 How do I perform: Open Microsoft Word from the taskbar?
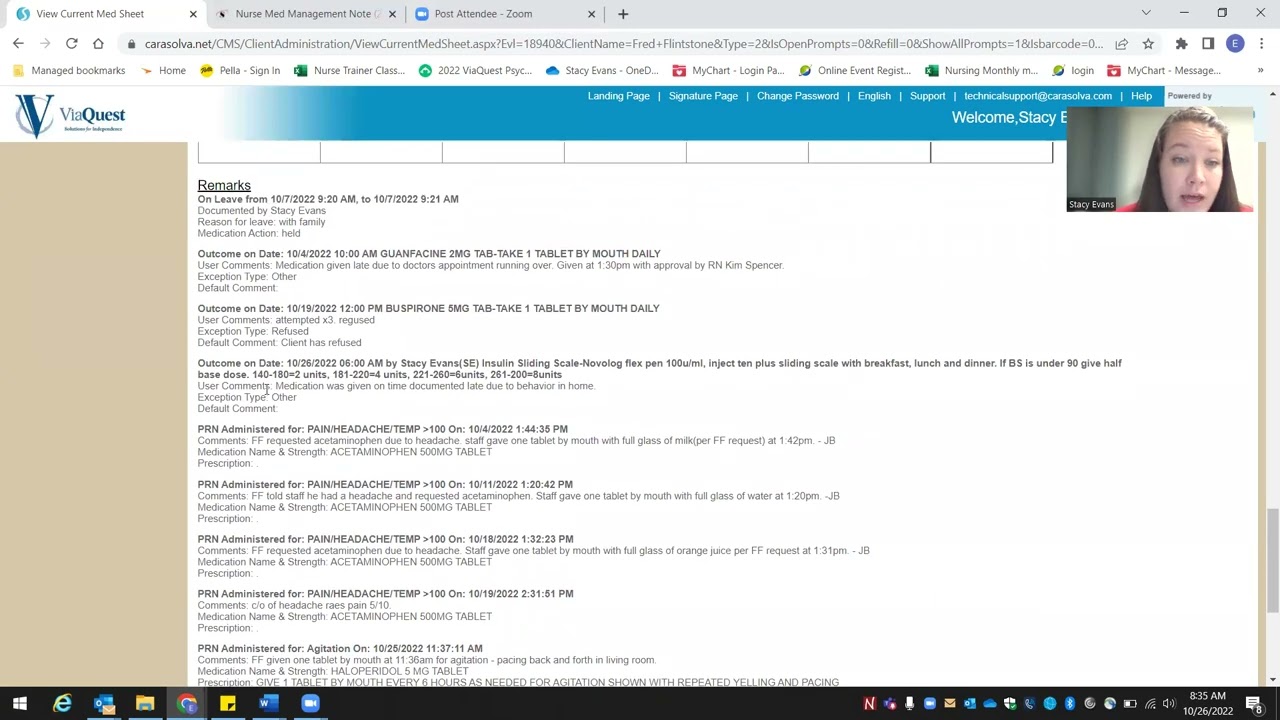pyautogui.click(x=268, y=704)
